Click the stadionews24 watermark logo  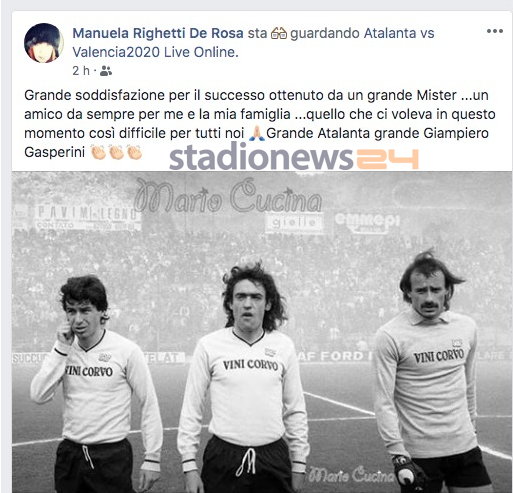click(294, 157)
